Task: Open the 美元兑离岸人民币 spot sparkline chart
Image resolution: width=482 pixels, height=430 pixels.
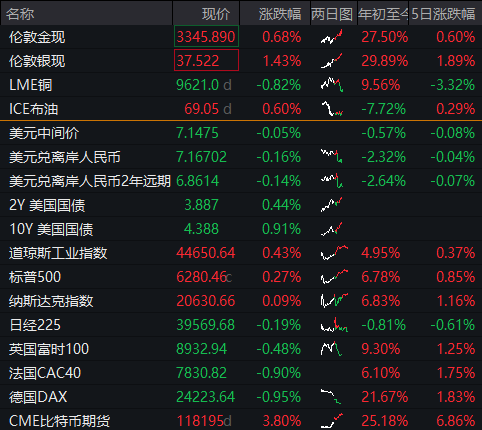Action: [x=331, y=156]
